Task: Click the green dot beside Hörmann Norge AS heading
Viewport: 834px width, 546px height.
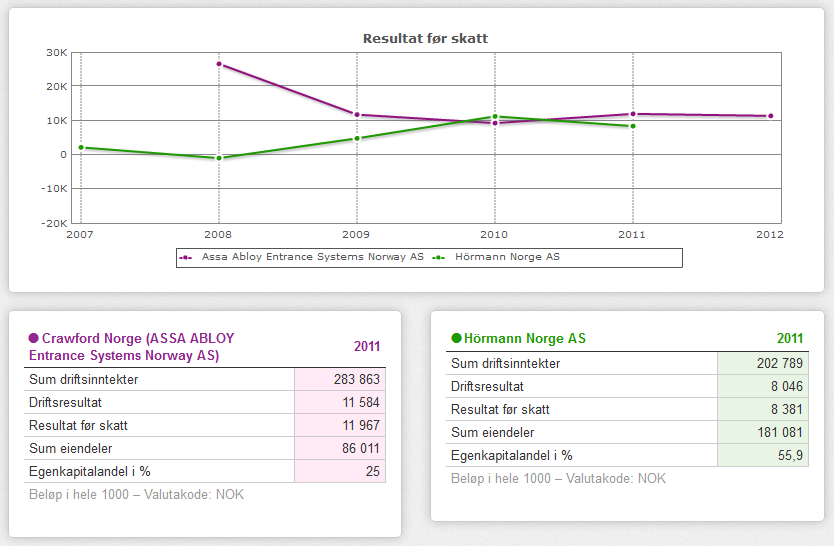Action: (x=456, y=338)
